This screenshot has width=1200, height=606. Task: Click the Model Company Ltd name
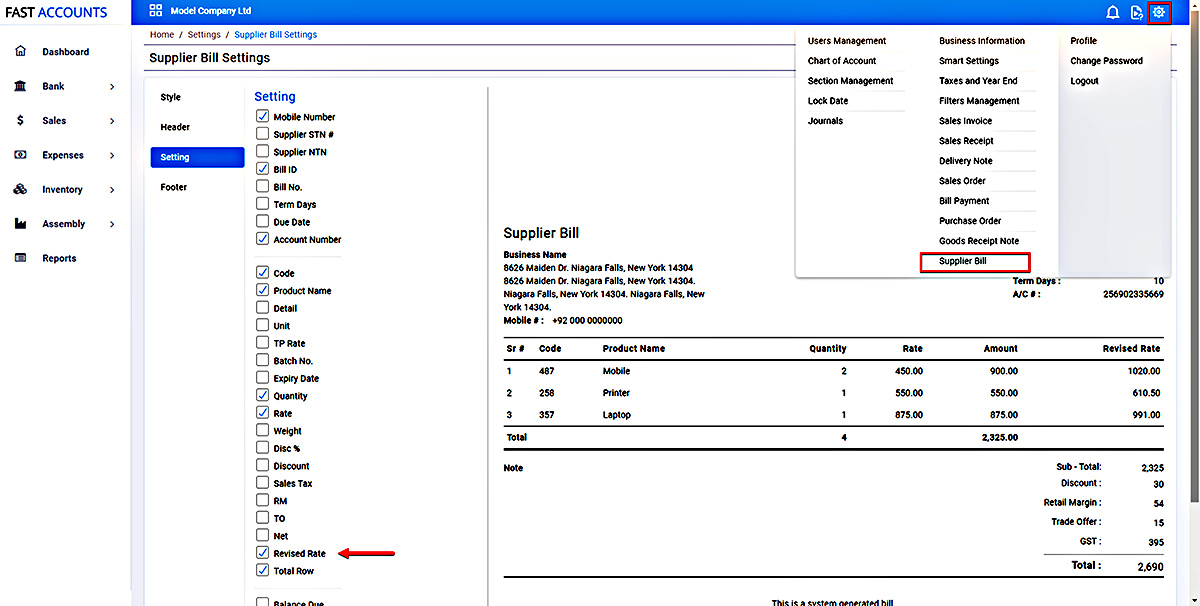[211, 11]
